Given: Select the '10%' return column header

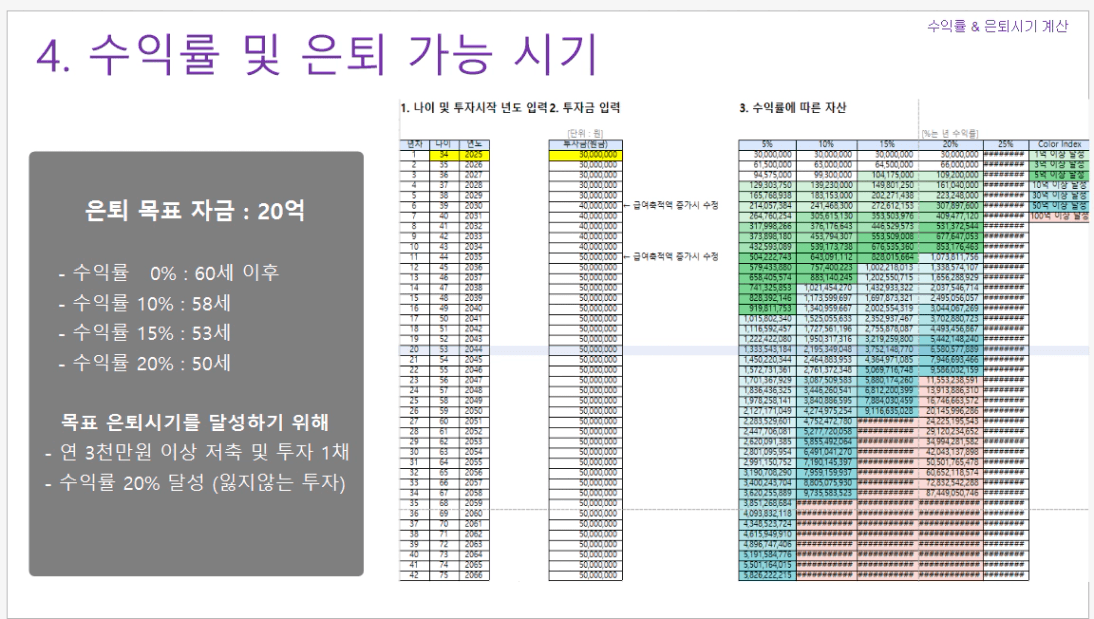Looking at the screenshot, I should [x=826, y=144].
